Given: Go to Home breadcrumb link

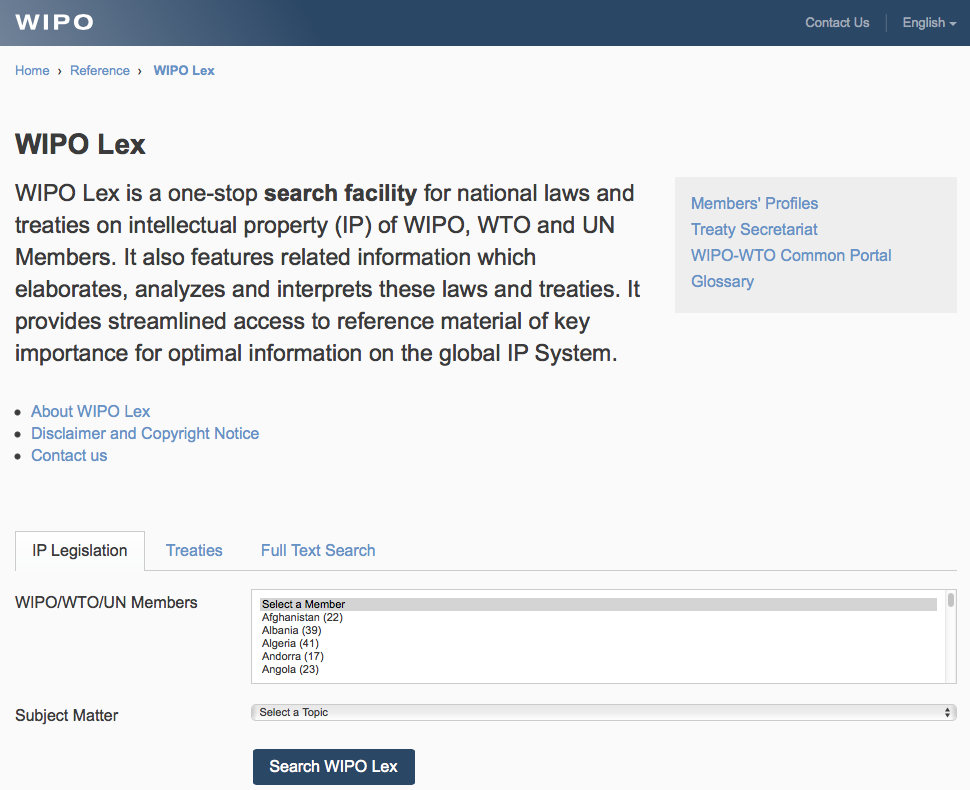Looking at the screenshot, I should (x=32, y=70).
